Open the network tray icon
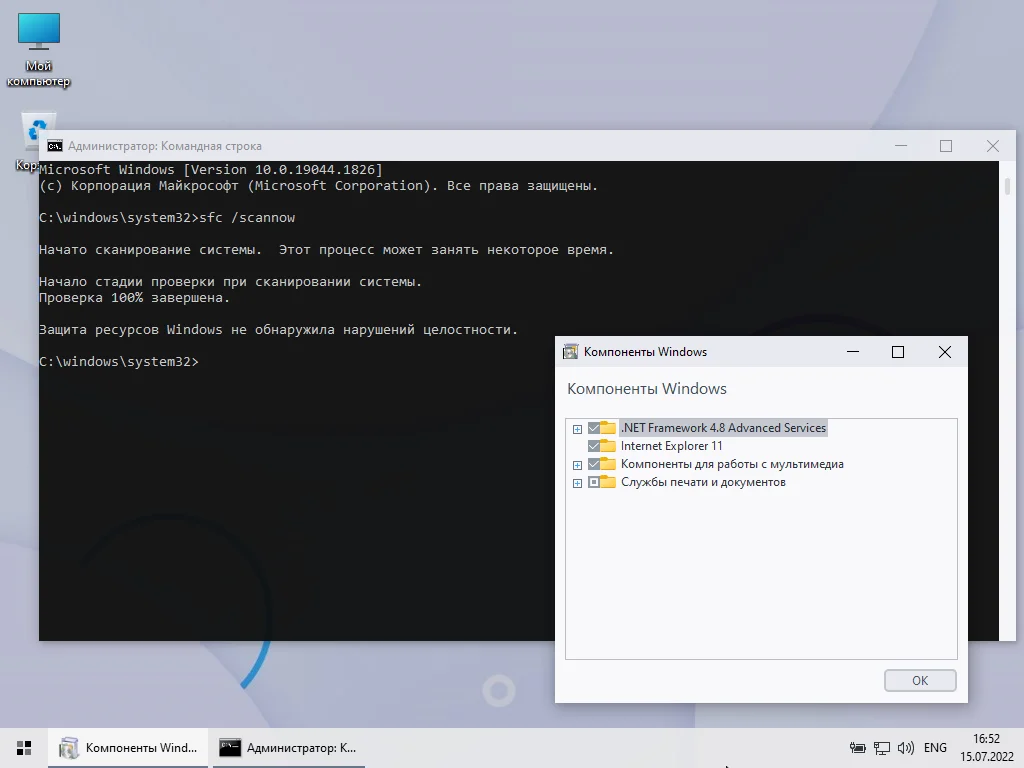Screen dimensions: 1024x768 (882, 748)
